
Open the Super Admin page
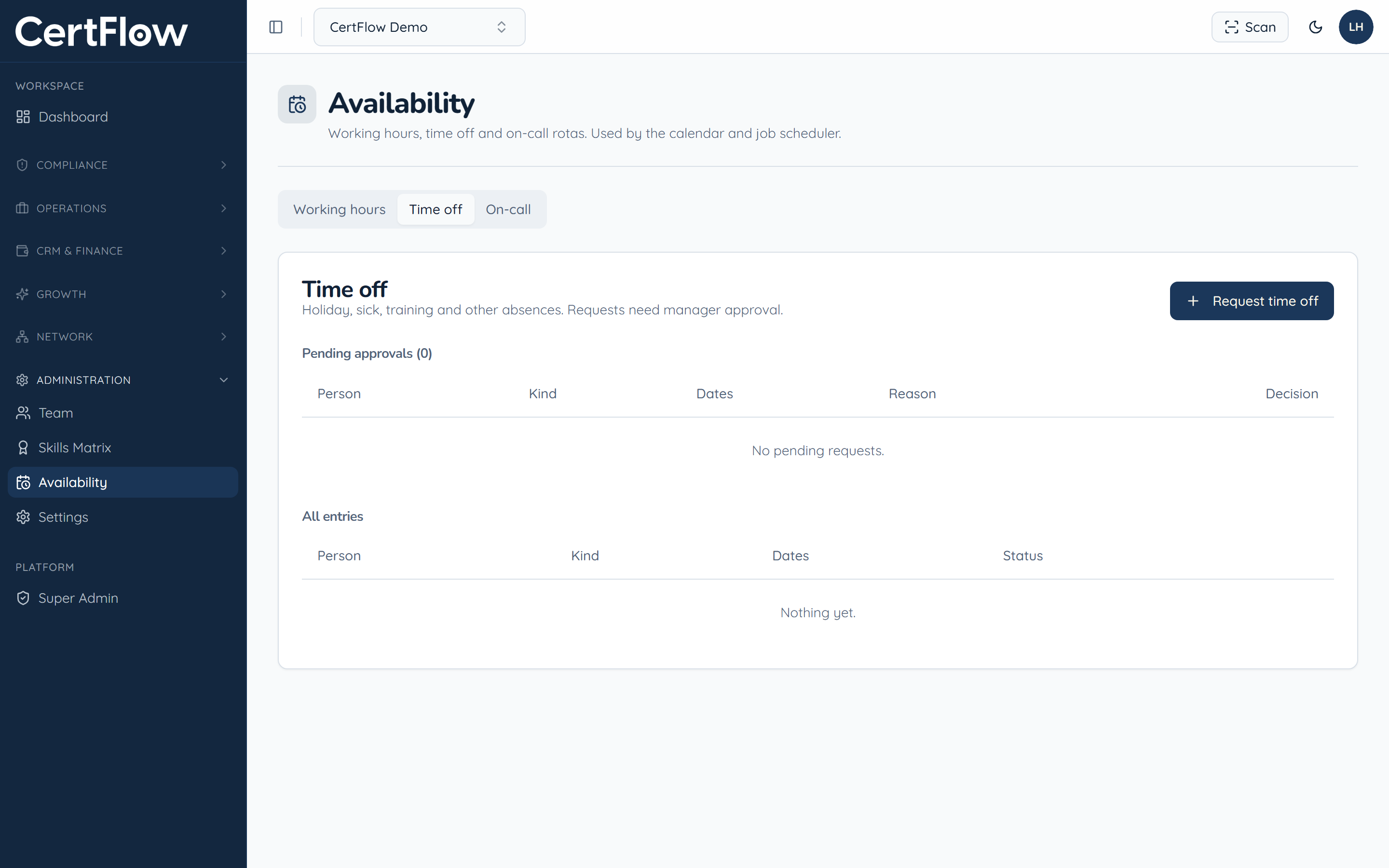pos(123,598)
